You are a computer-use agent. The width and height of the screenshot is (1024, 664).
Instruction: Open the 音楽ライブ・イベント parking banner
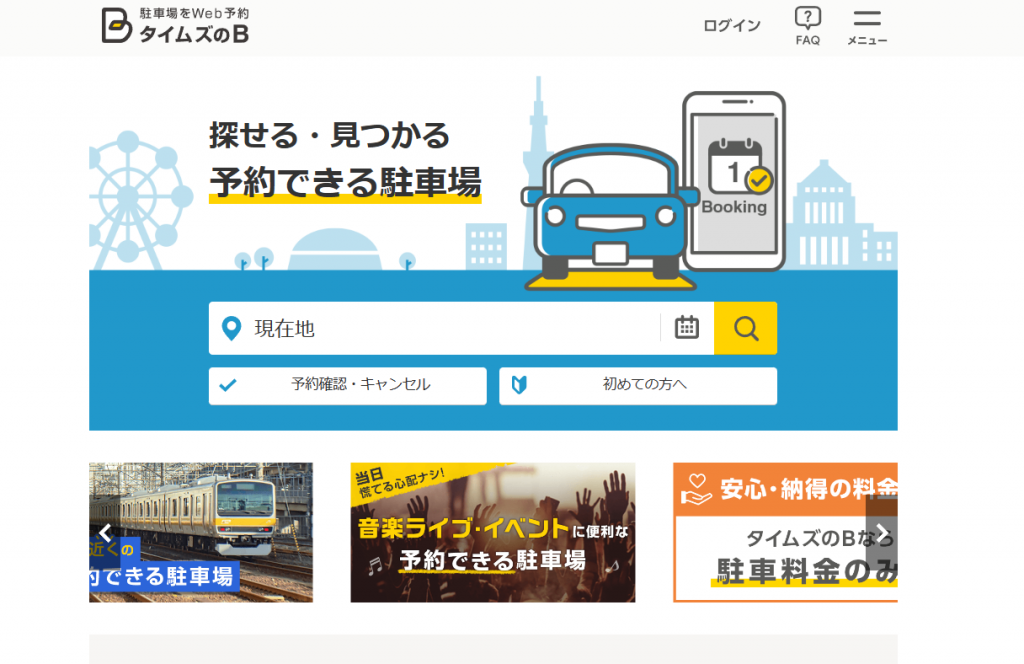point(492,532)
